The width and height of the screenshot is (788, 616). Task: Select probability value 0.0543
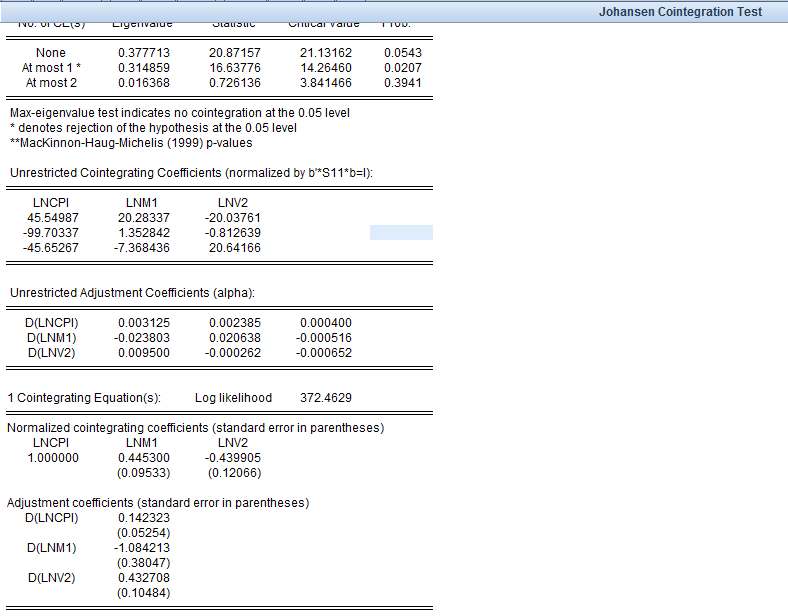pyautogui.click(x=403, y=53)
